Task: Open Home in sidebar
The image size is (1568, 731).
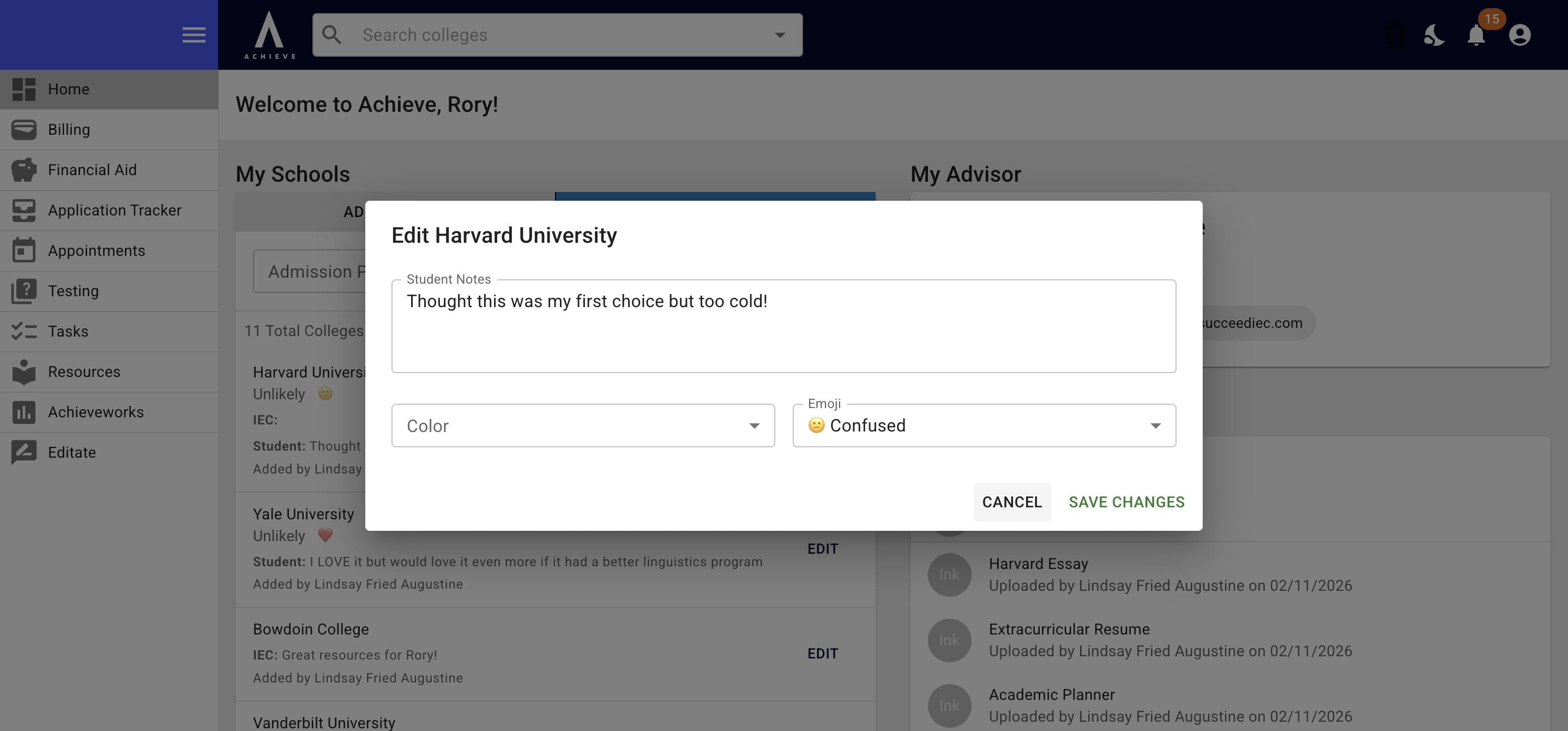Action: tap(109, 89)
